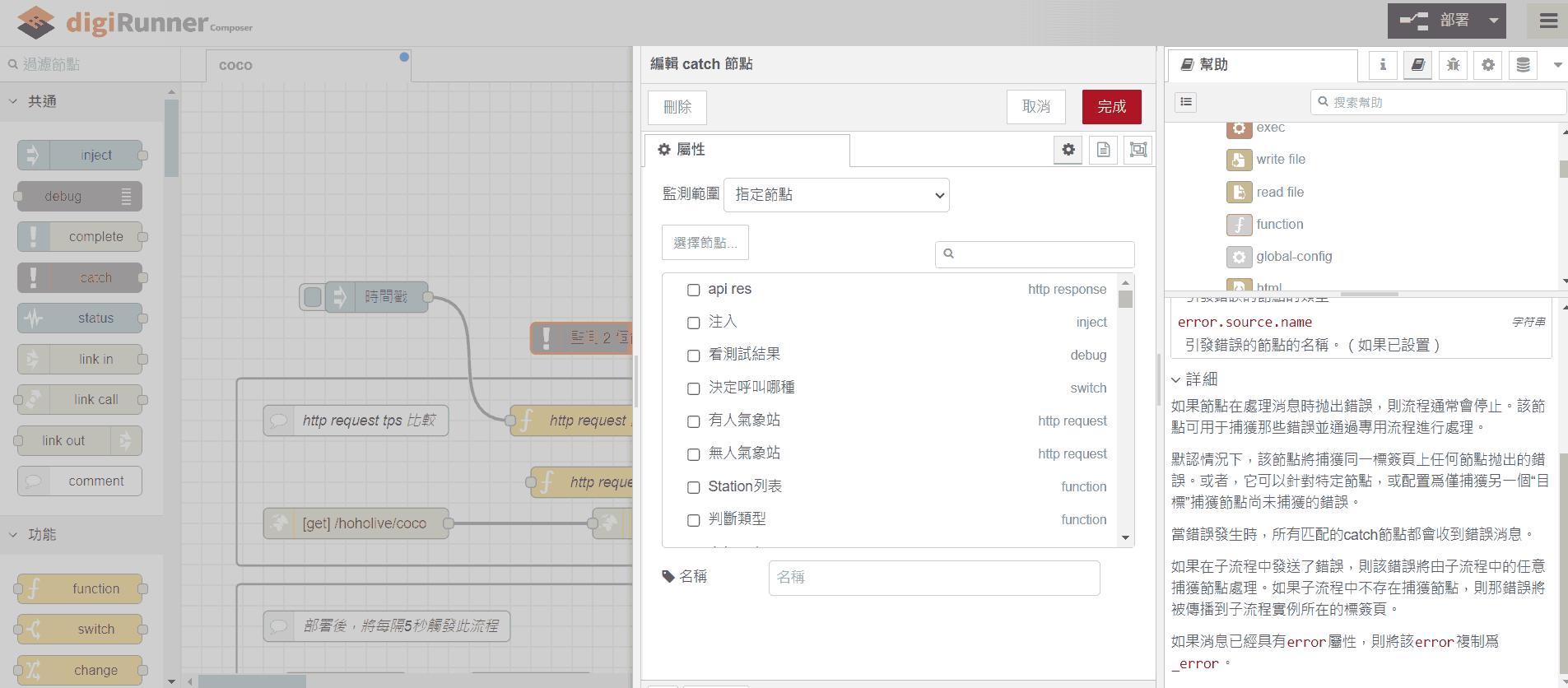Select the link call node in palette
The height and width of the screenshot is (688, 1568).
point(80,399)
